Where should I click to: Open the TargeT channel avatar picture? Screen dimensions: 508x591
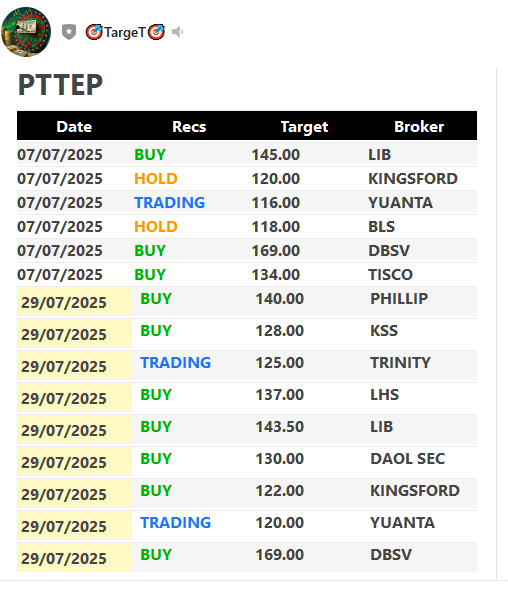[26, 32]
